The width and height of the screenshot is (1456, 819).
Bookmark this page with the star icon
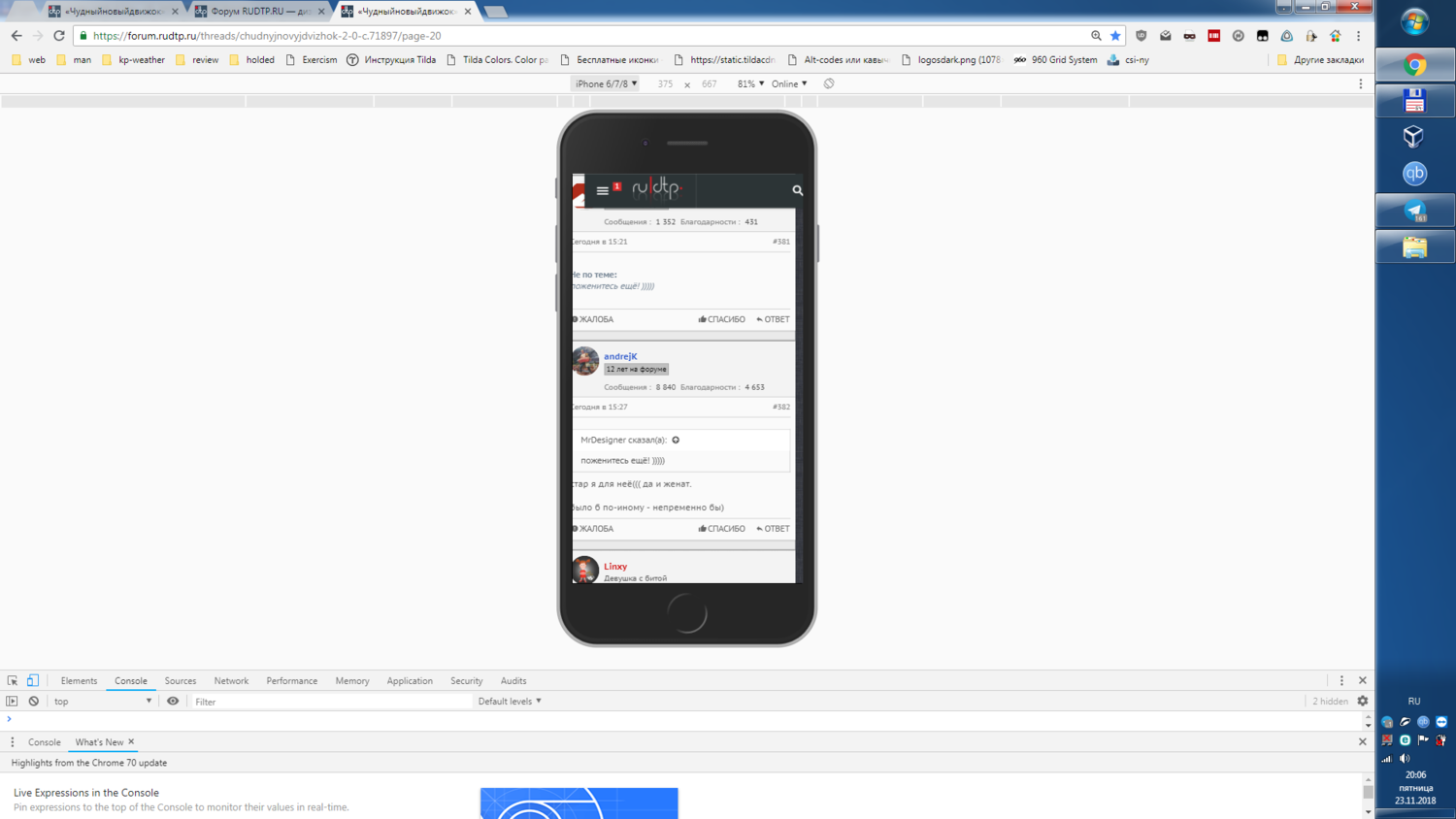[x=1115, y=36]
